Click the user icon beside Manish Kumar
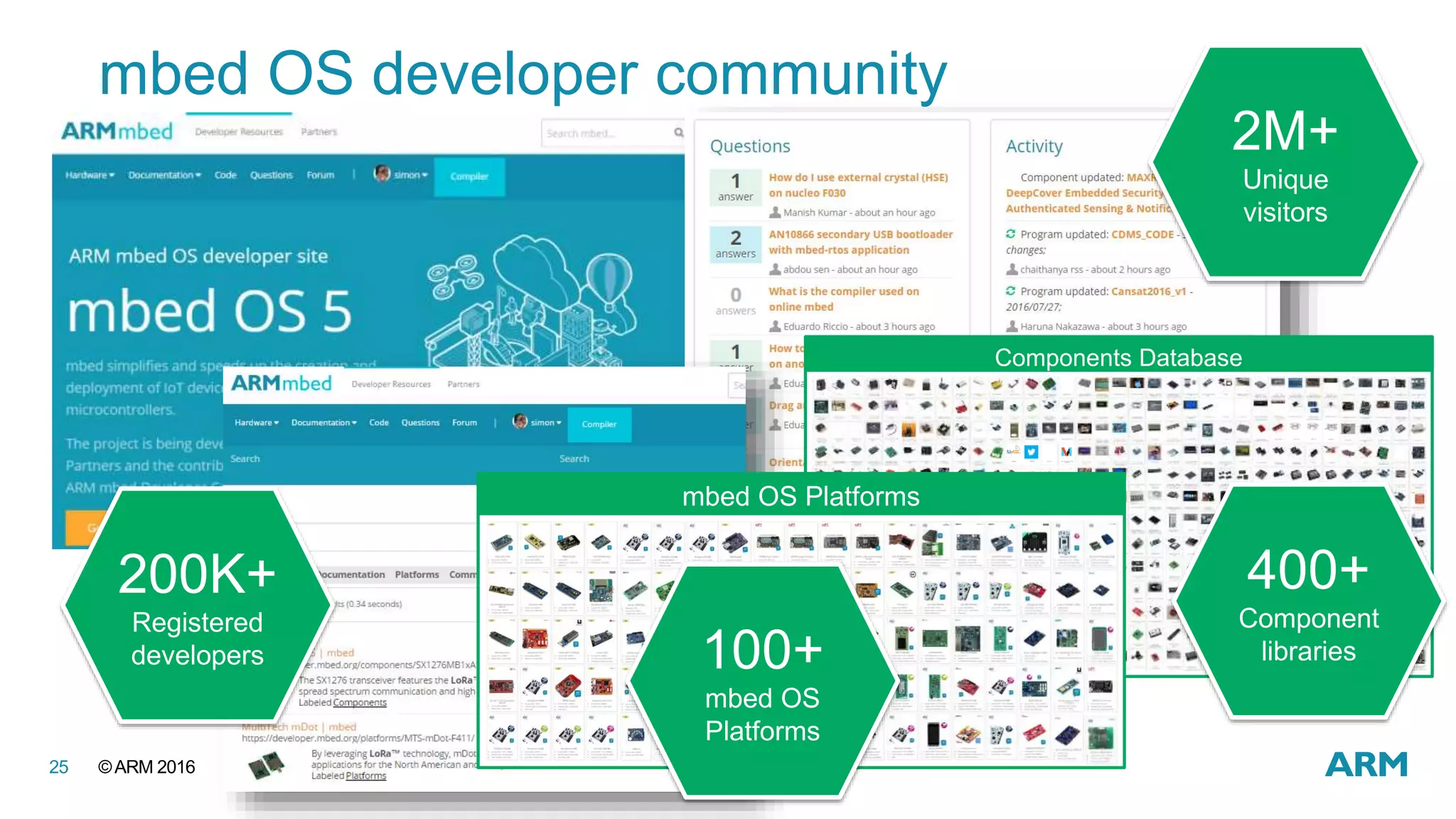 click(775, 213)
